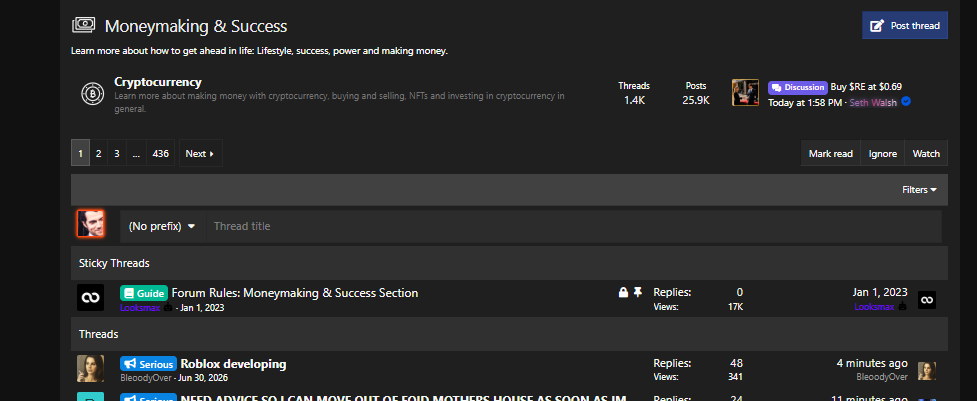Click the Thread title input field
The height and width of the screenshot is (401, 977).
(x=573, y=226)
